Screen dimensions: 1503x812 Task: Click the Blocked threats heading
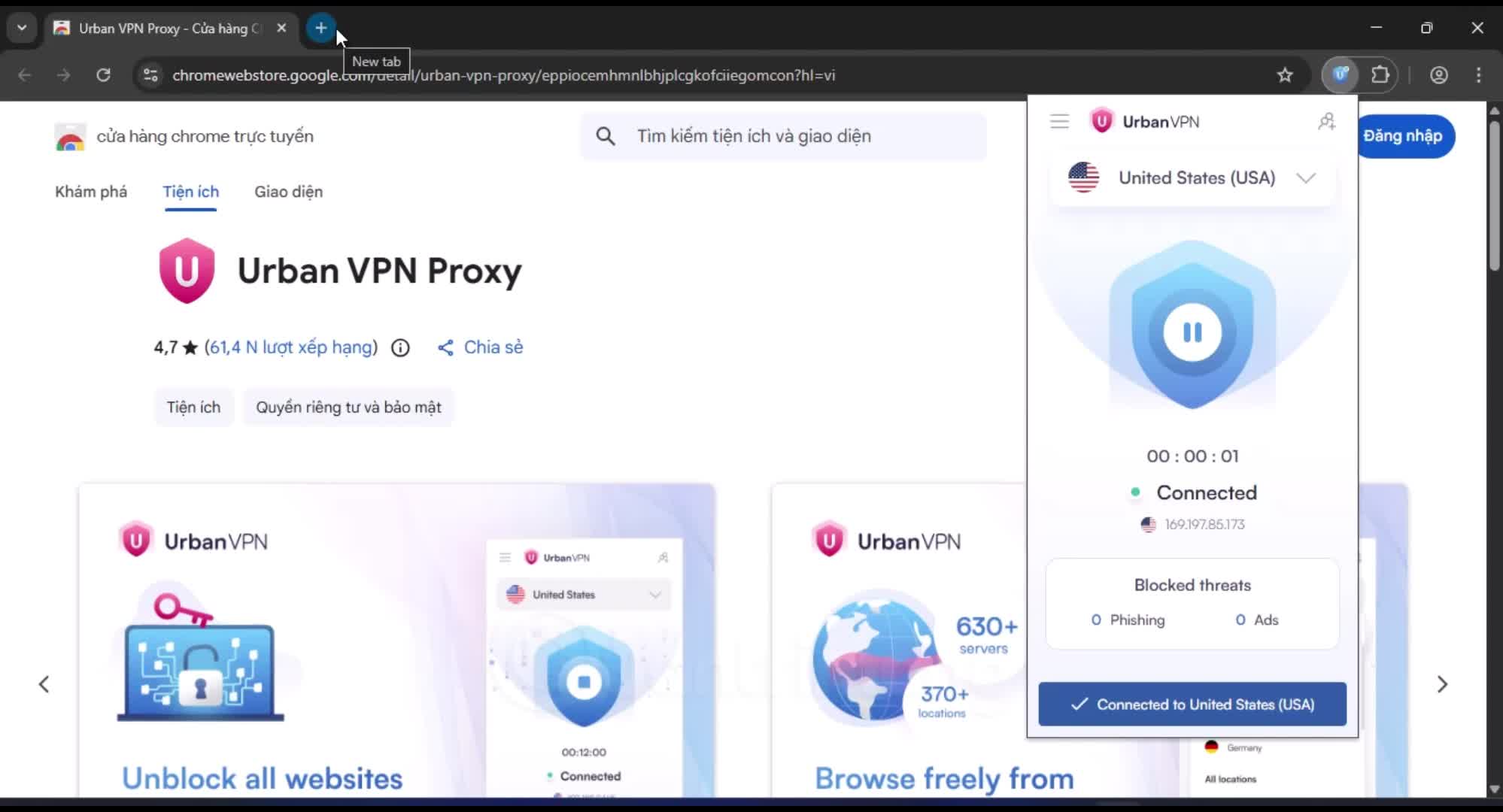click(x=1192, y=585)
